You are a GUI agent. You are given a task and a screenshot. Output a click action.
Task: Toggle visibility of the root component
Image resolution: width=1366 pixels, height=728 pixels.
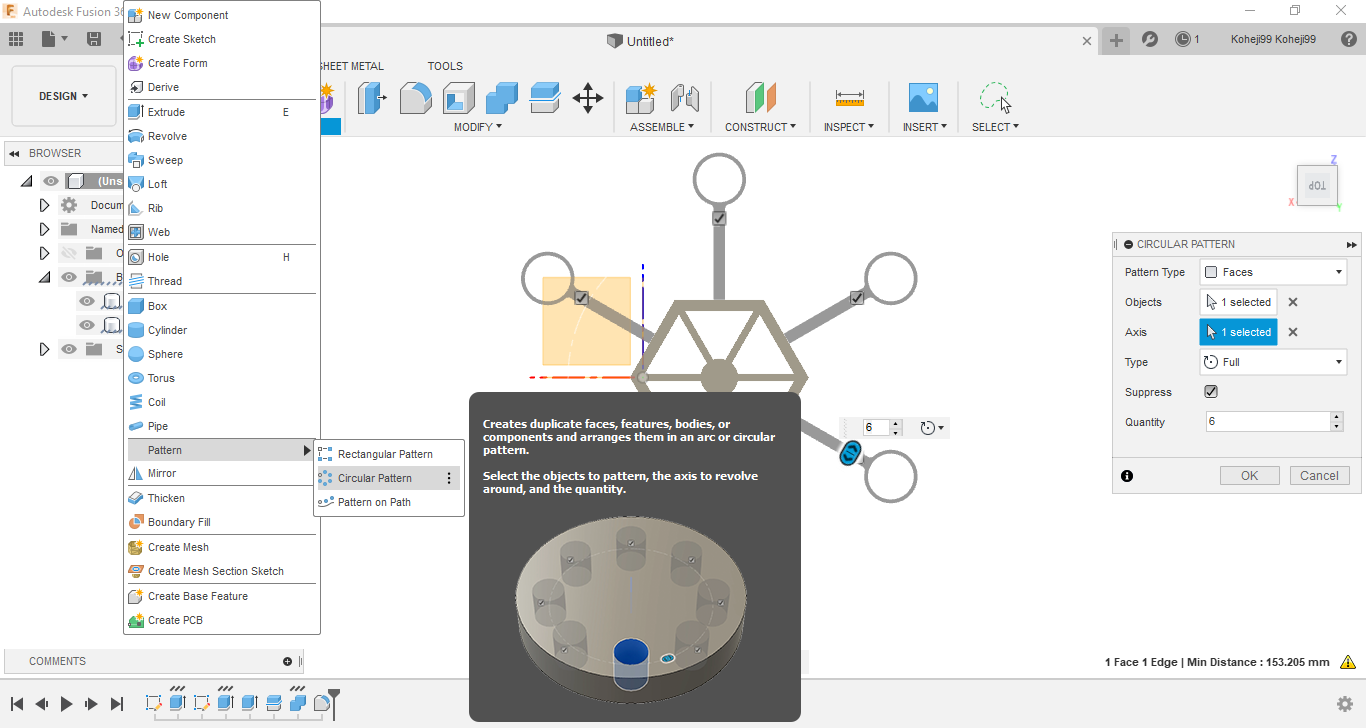pyautogui.click(x=51, y=181)
